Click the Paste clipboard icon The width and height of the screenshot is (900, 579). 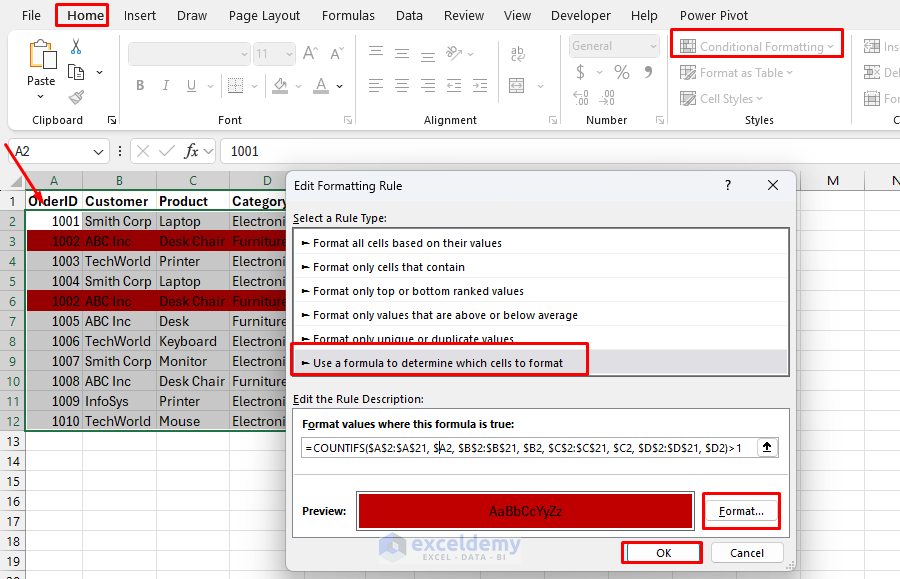pos(42,55)
